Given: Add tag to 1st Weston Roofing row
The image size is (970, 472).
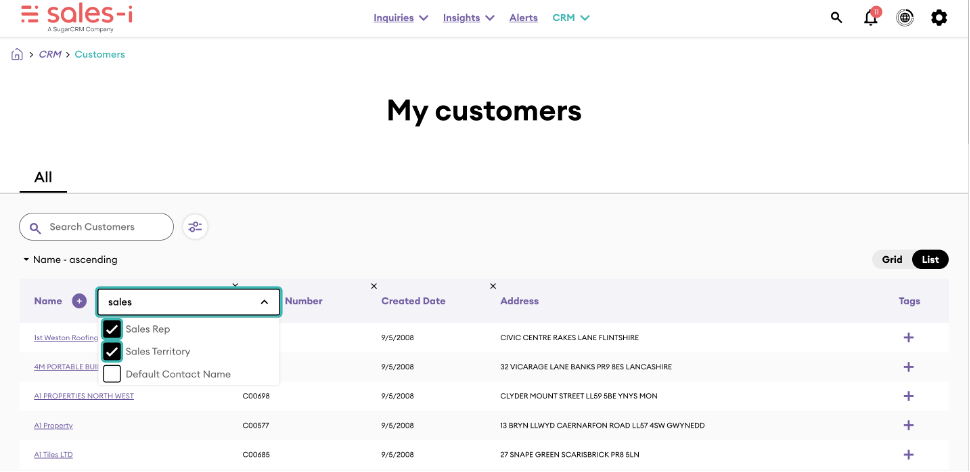Looking at the screenshot, I should coord(908,338).
